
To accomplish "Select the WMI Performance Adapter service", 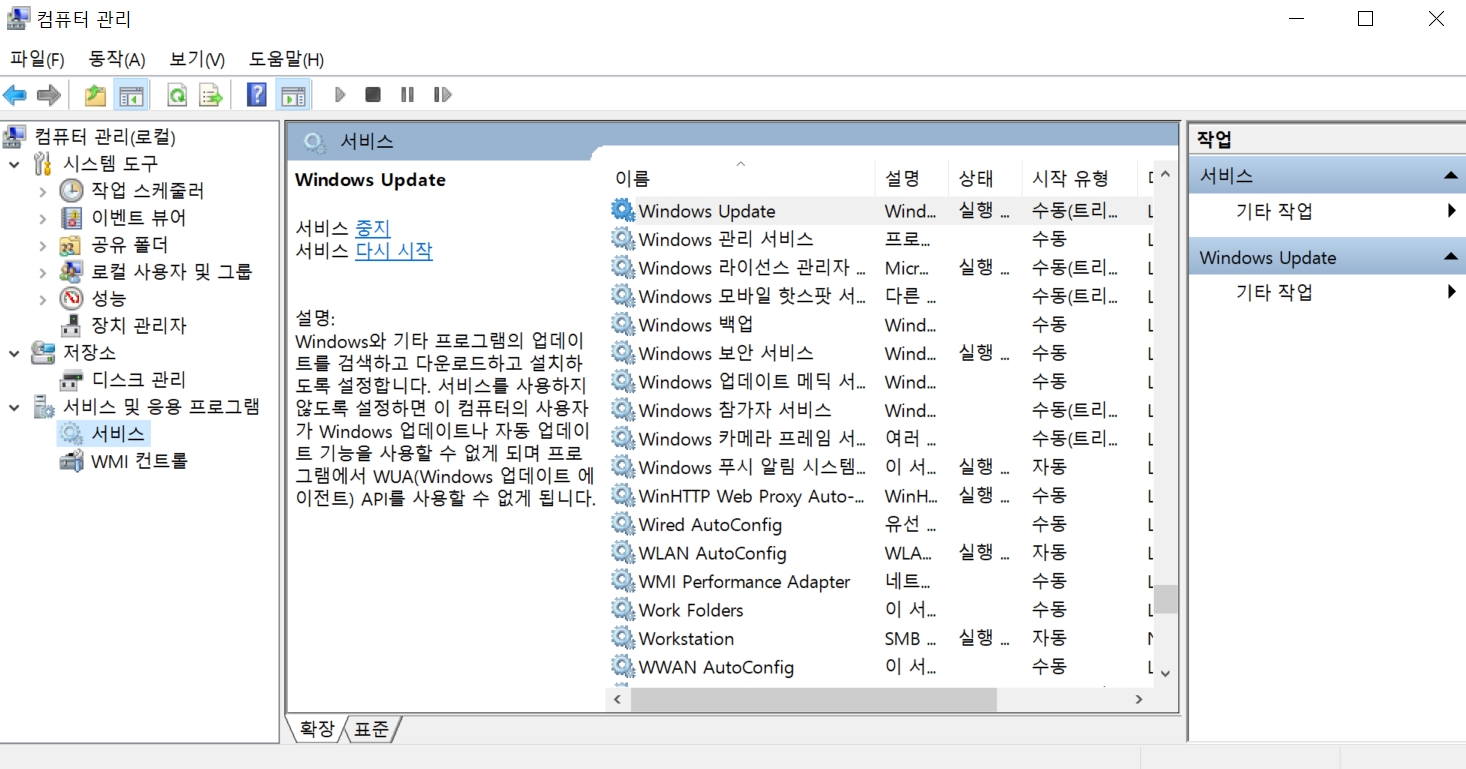I will pos(879,581).
